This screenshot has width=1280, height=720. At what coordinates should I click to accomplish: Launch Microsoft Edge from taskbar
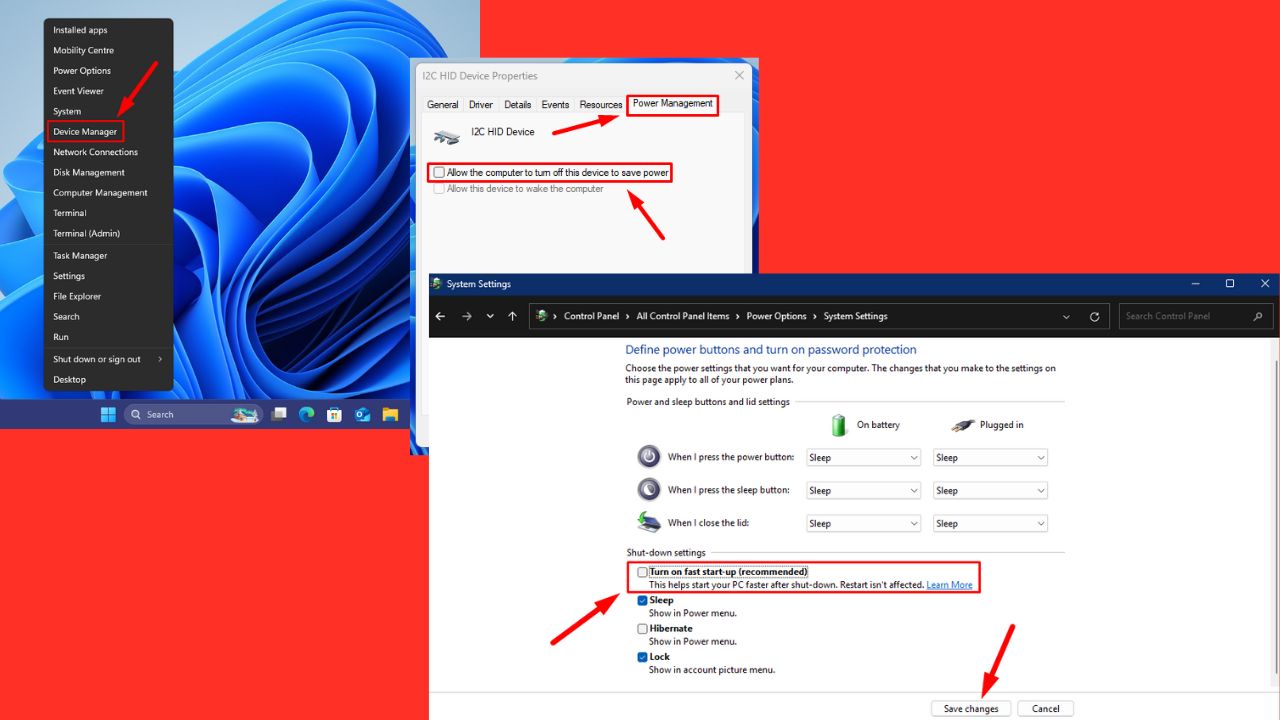point(307,414)
